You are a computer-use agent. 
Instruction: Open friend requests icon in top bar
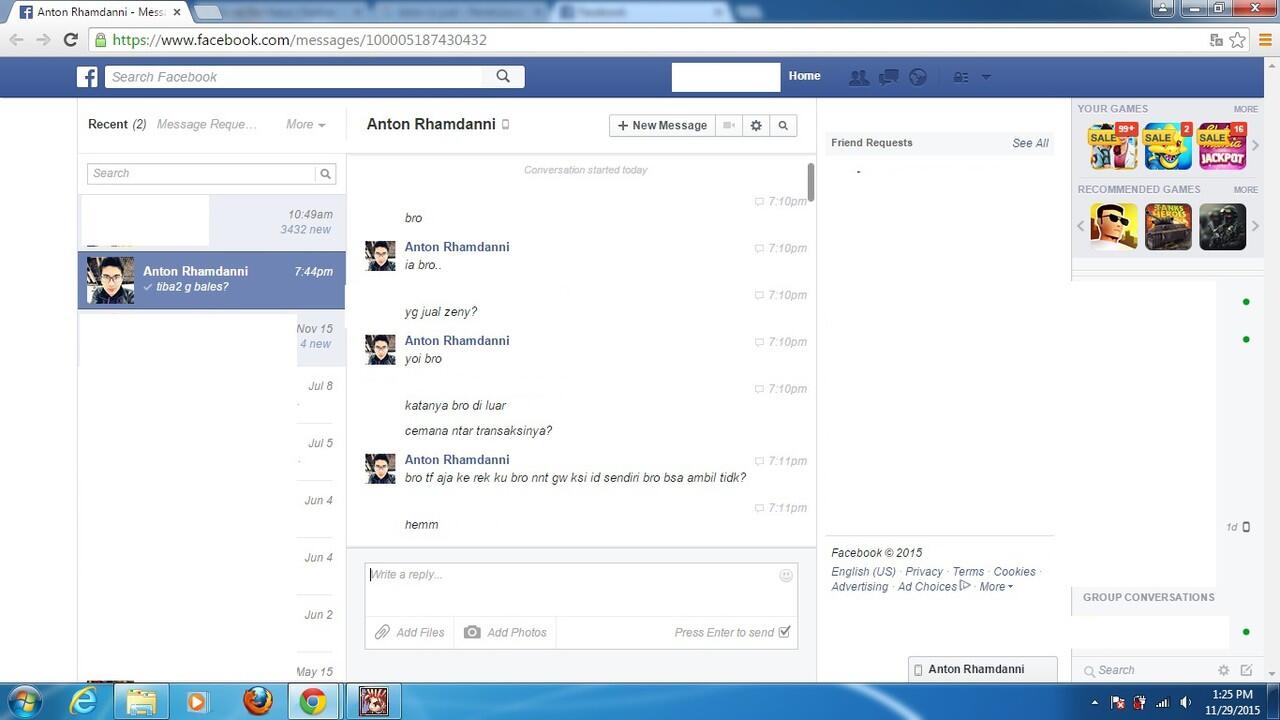coord(858,77)
